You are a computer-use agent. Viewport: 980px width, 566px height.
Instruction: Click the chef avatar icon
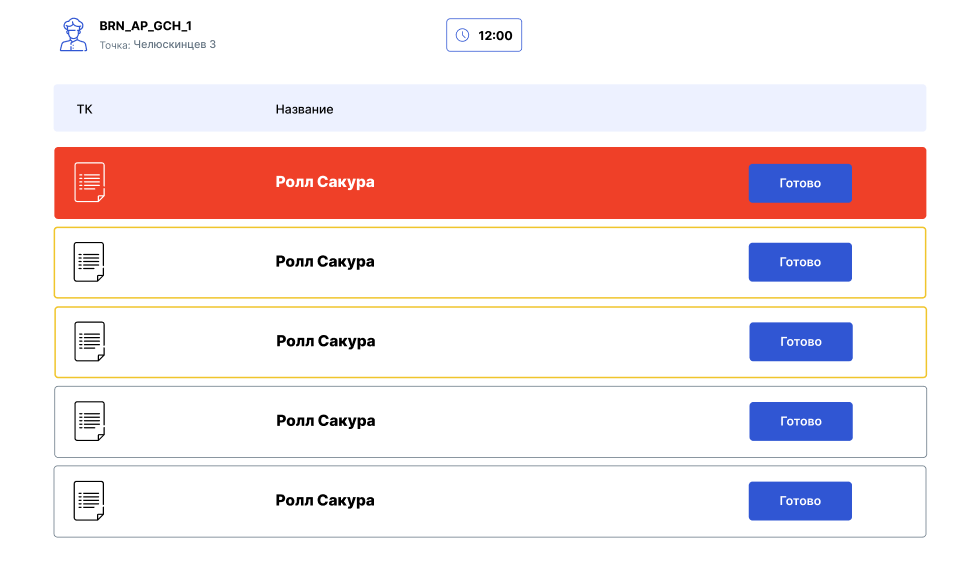(74, 35)
